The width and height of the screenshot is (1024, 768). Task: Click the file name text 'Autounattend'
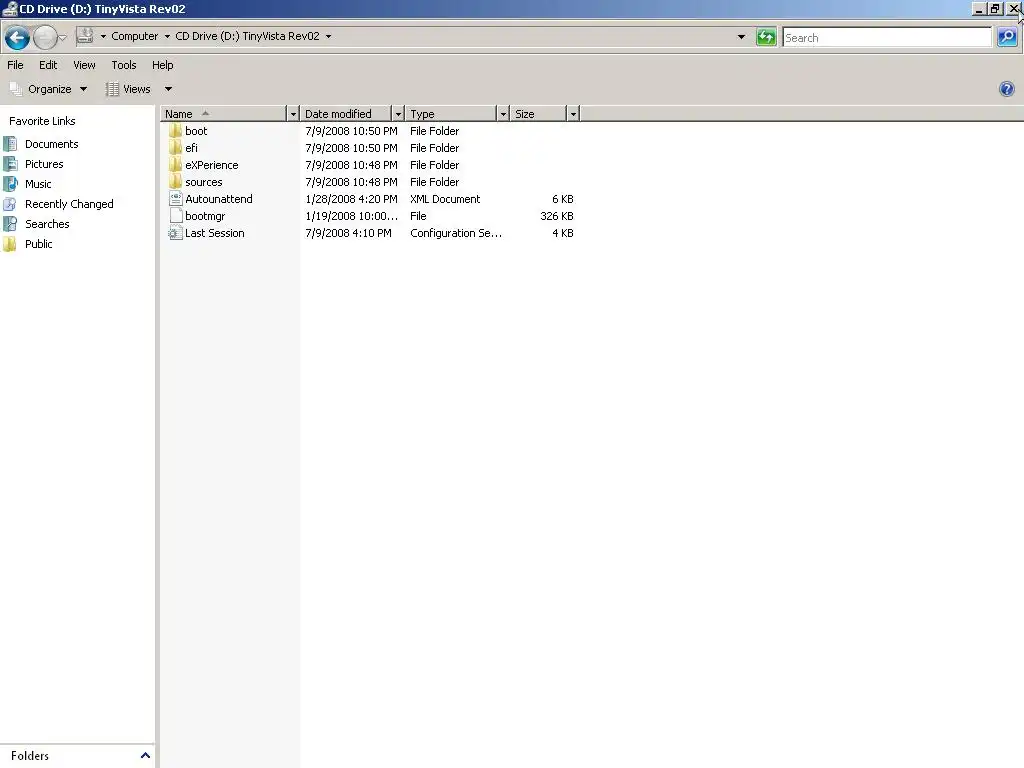point(219,199)
